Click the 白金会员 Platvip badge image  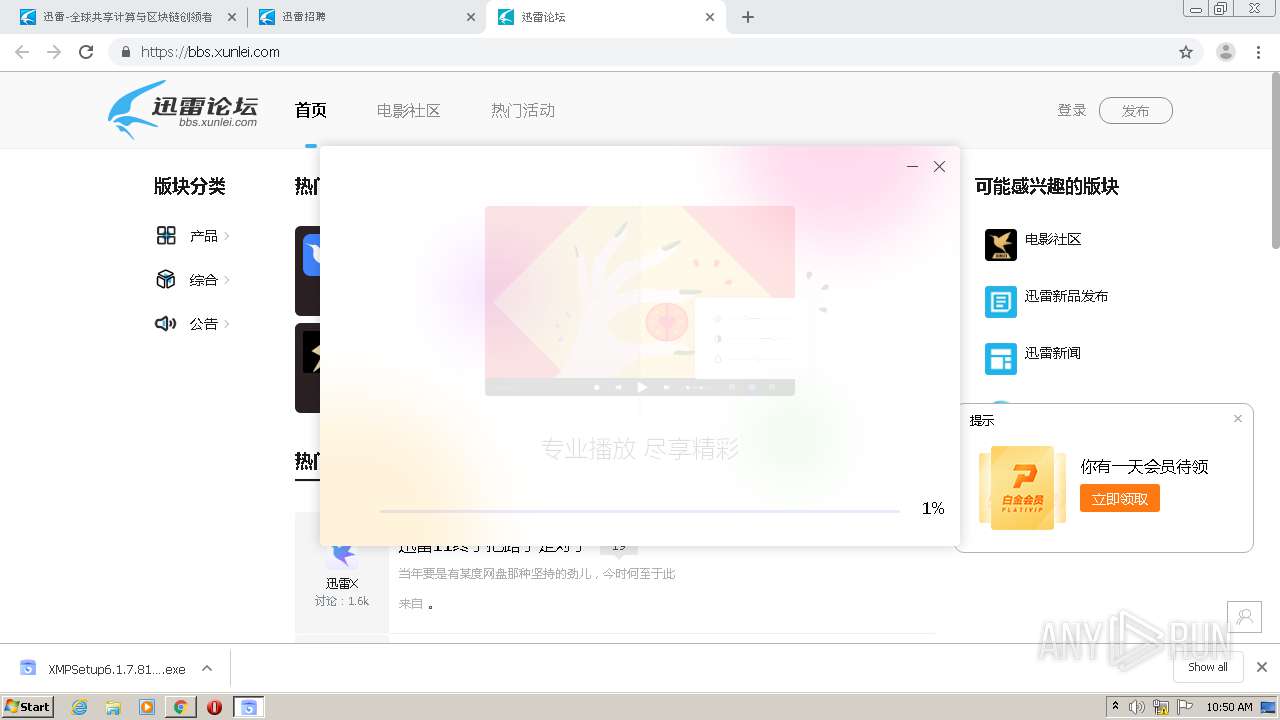[1022, 487]
